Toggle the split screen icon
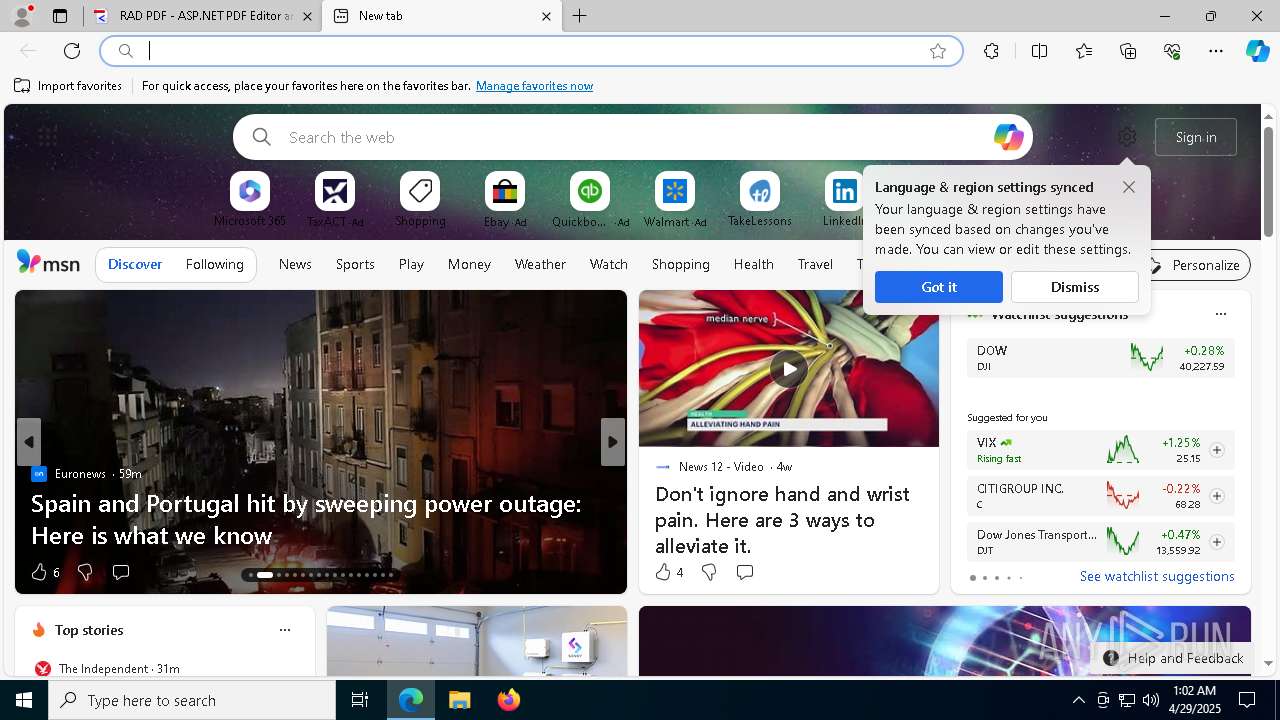 (1039, 51)
